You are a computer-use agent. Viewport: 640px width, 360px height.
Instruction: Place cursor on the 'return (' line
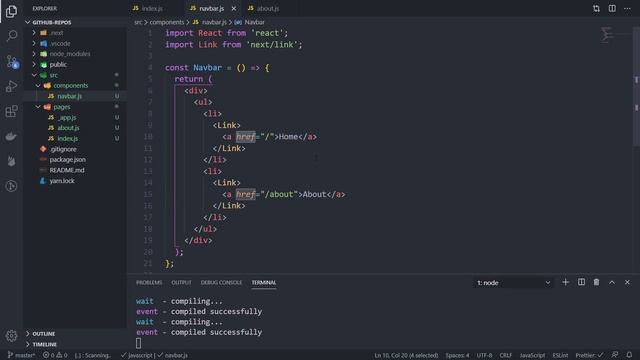193,79
